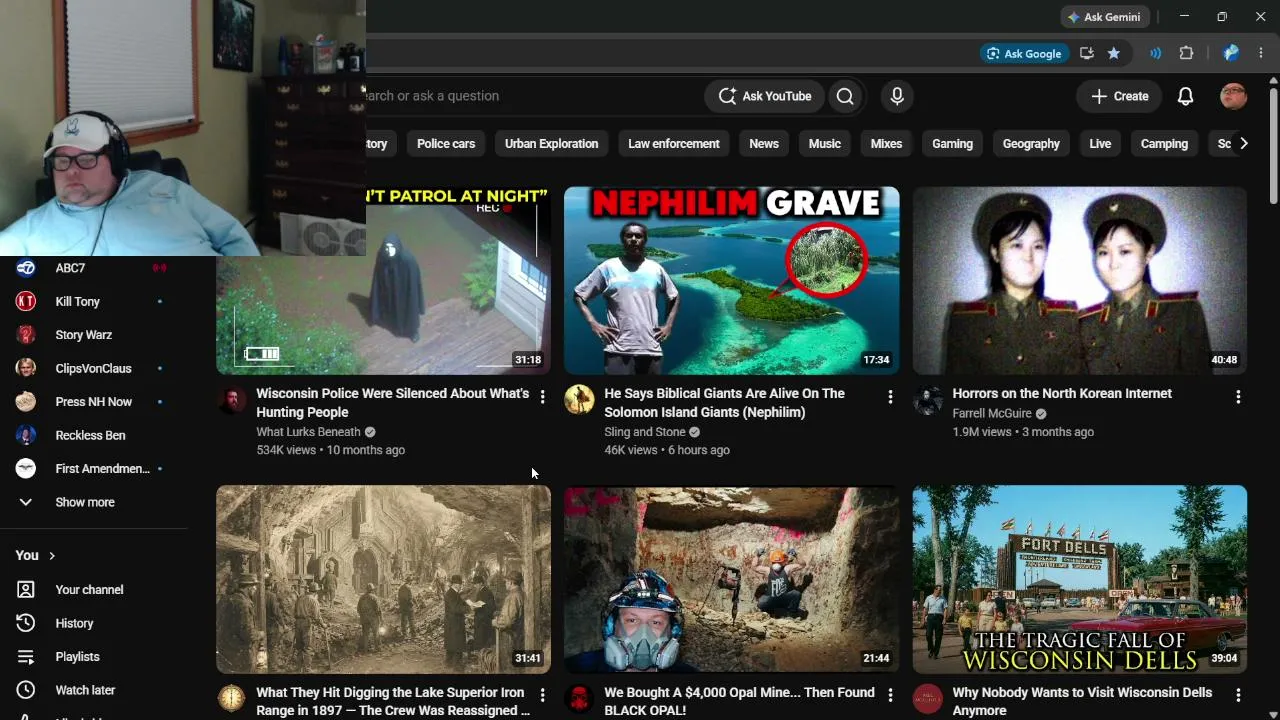Viewport: 1280px width, 720px height.
Task: Show more filter chips with right arrow
Action: pos(1243,144)
